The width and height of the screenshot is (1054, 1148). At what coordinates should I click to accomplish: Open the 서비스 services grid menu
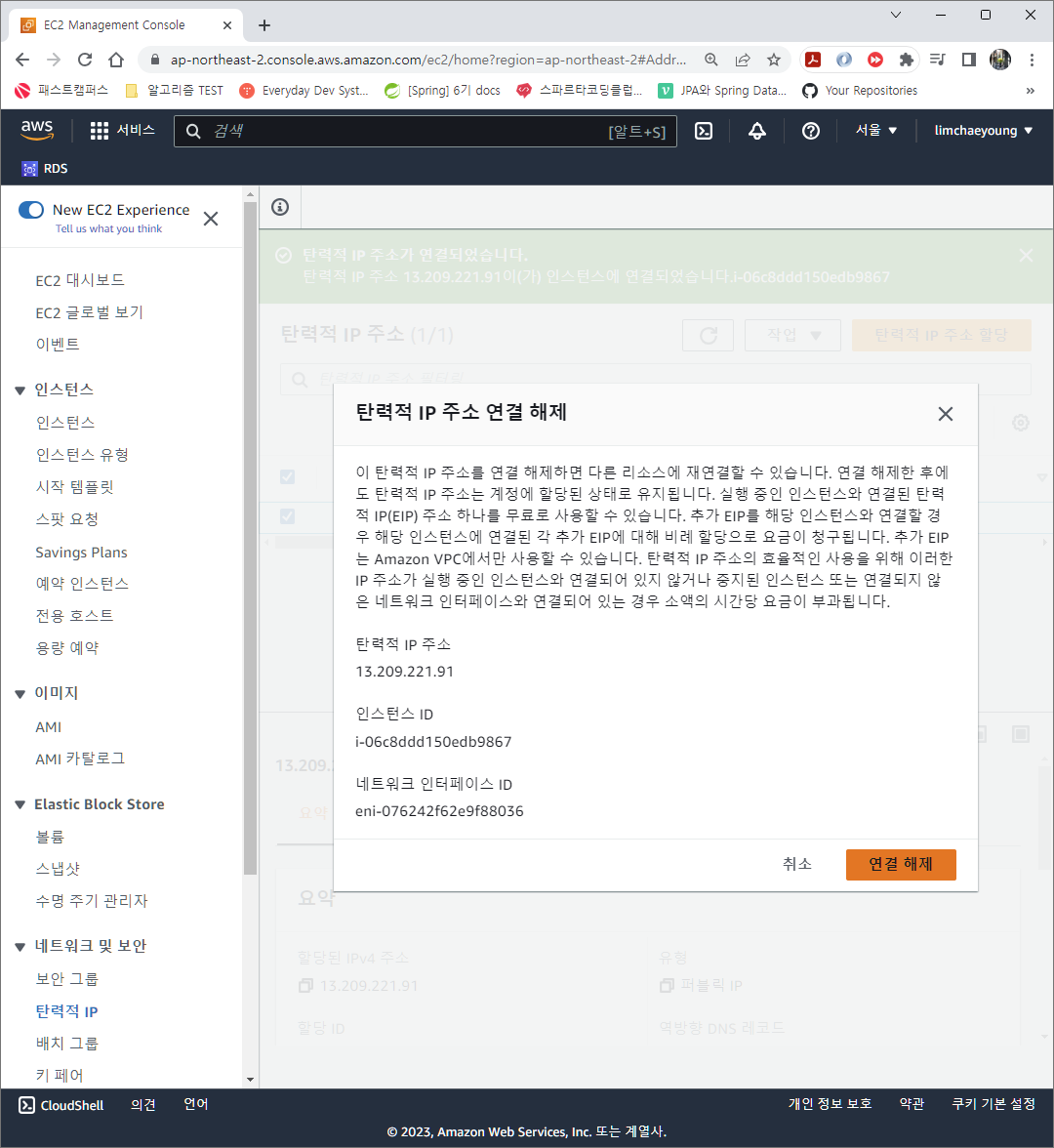(x=122, y=131)
